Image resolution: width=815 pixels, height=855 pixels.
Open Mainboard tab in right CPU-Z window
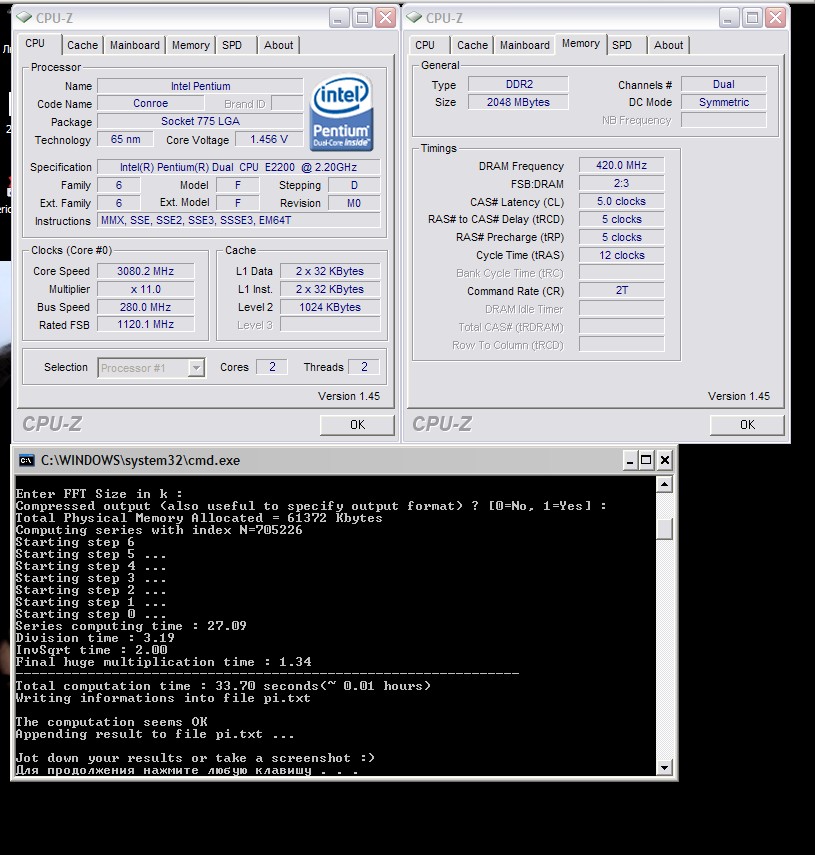coord(524,45)
